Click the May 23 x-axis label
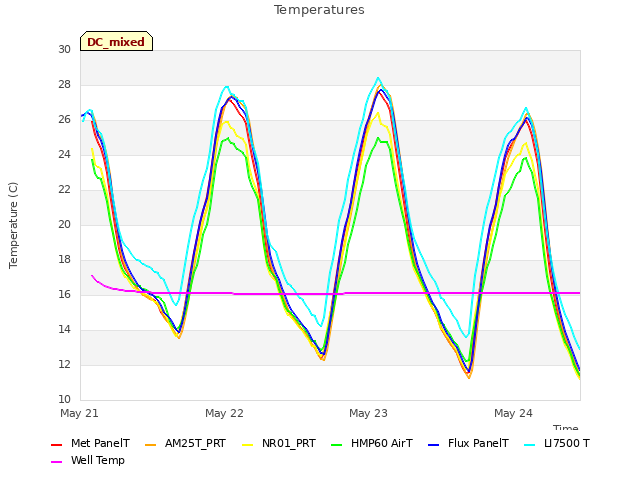The width and height of the screenshot is (640, 480). (368, 413)
